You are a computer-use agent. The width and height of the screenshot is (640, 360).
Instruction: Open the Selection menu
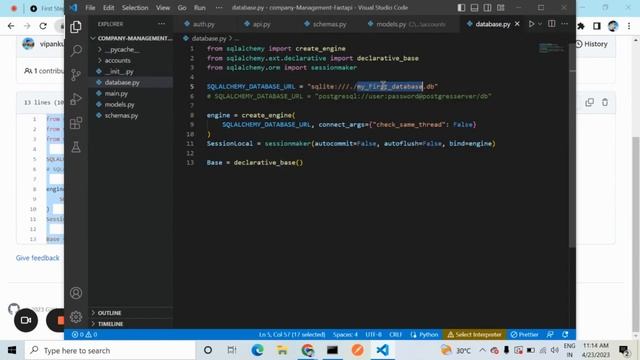[135, 8]
